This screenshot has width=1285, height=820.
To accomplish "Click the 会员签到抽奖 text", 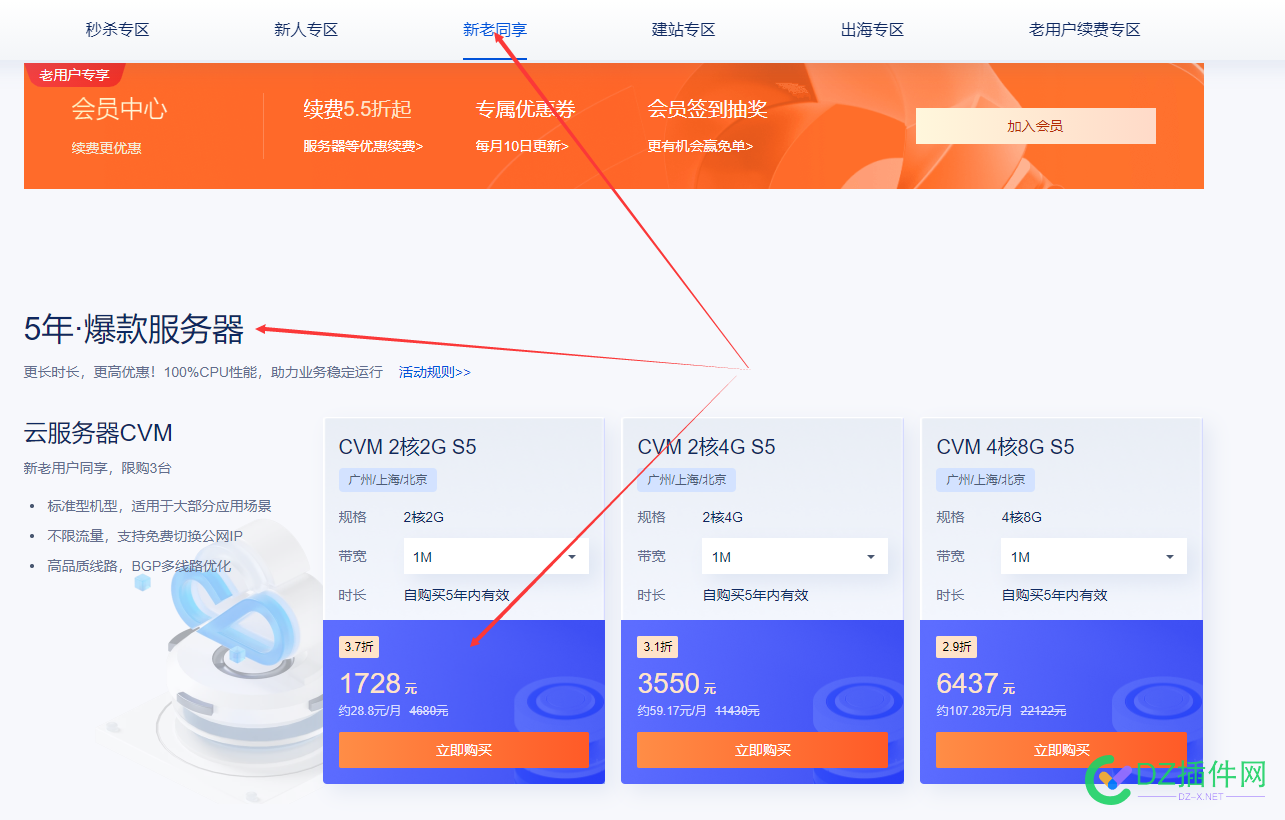I will coord(707,109).
